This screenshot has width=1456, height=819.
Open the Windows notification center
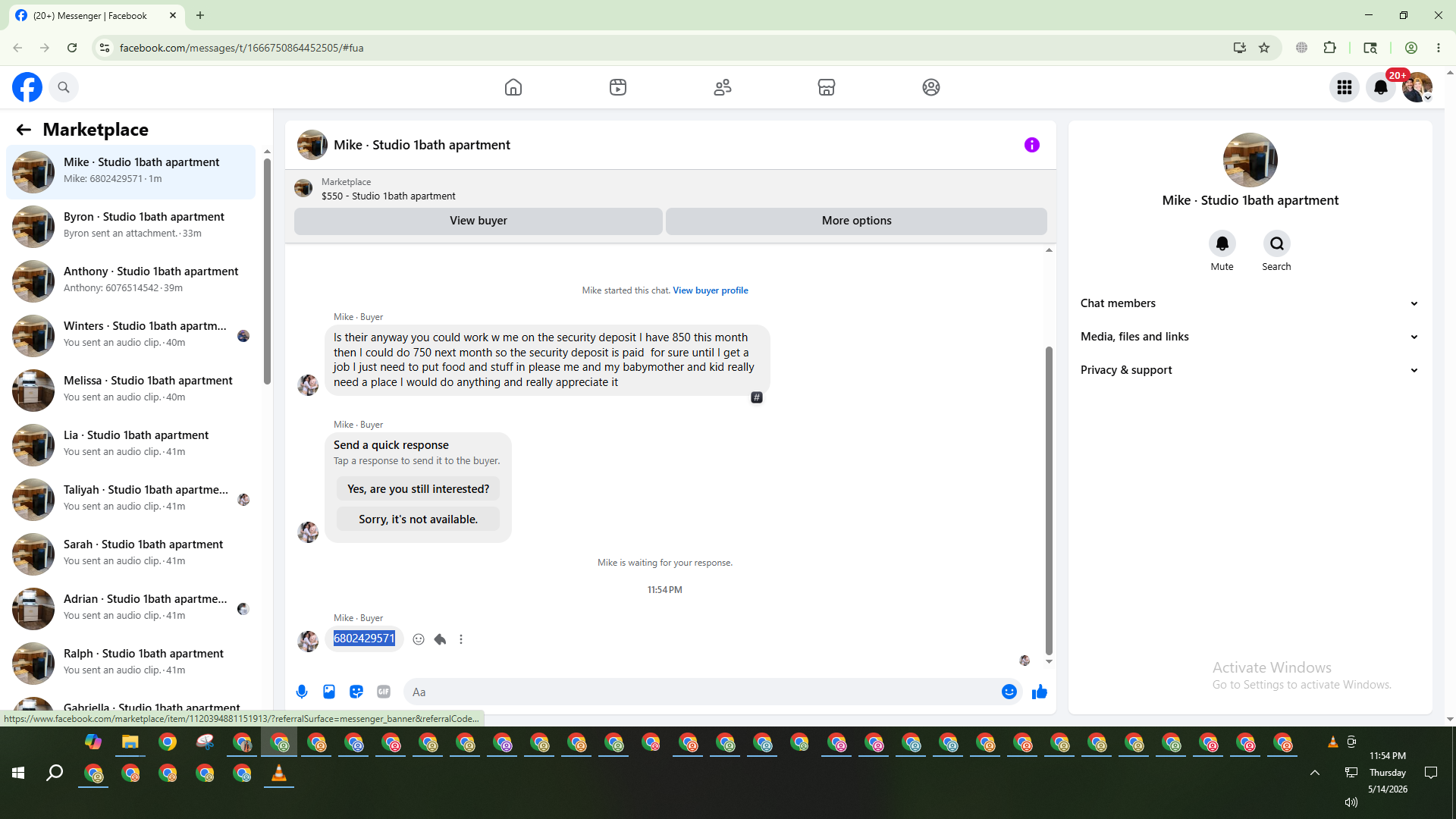pos(1431,773)
